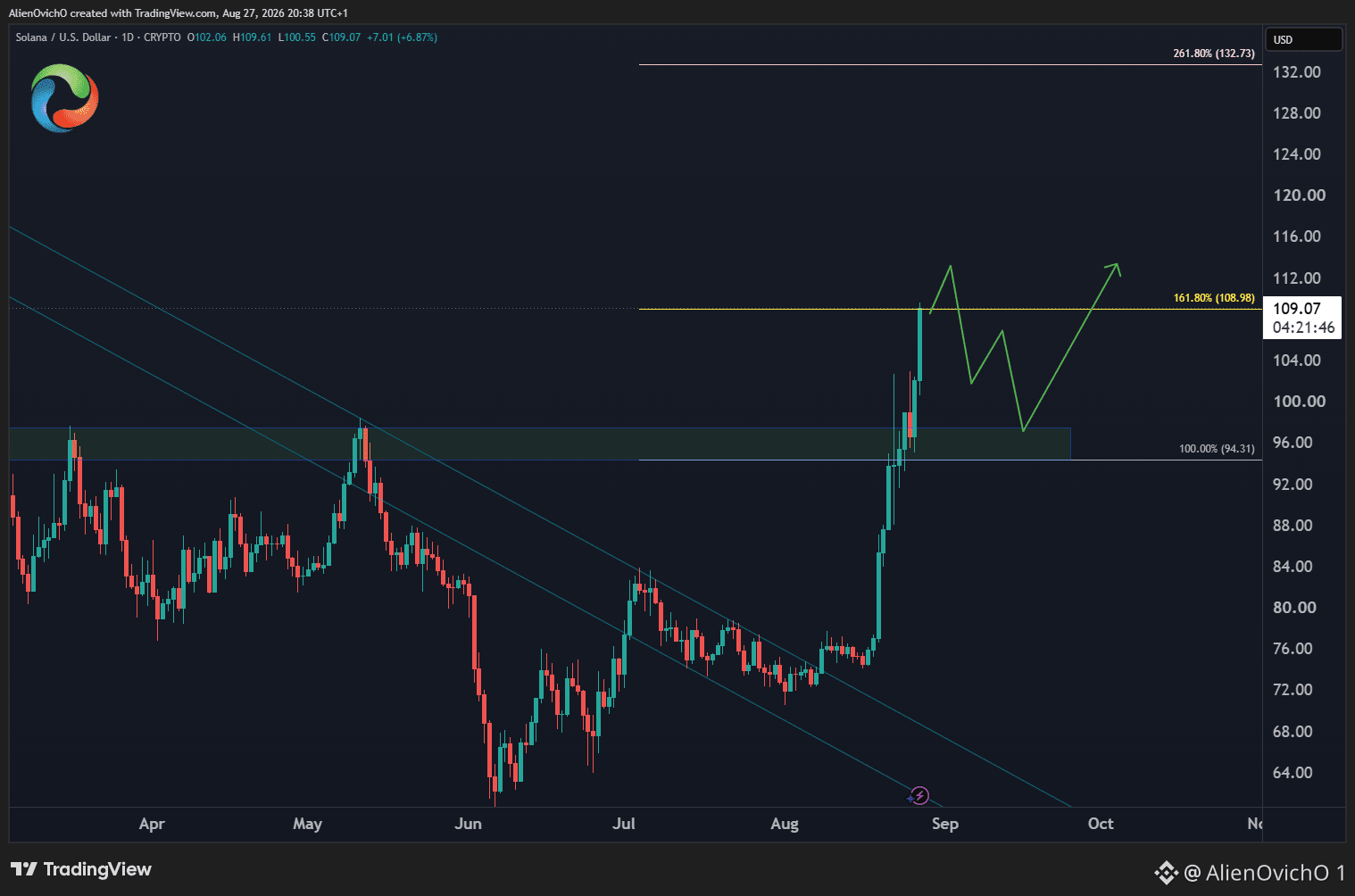
Task: Click the Jun label on the time axis
Action: click(468, 824)
